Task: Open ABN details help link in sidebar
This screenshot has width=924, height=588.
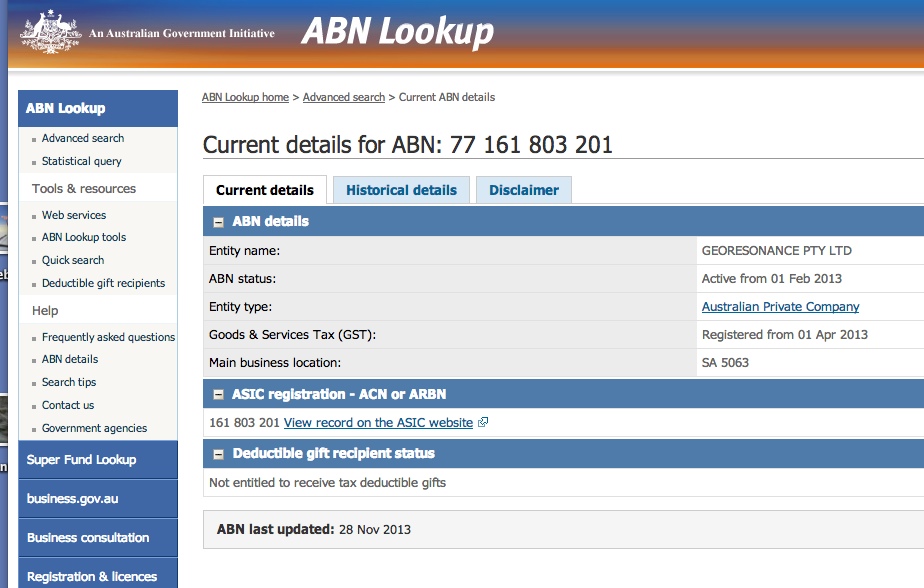Action: click(70, 359)
